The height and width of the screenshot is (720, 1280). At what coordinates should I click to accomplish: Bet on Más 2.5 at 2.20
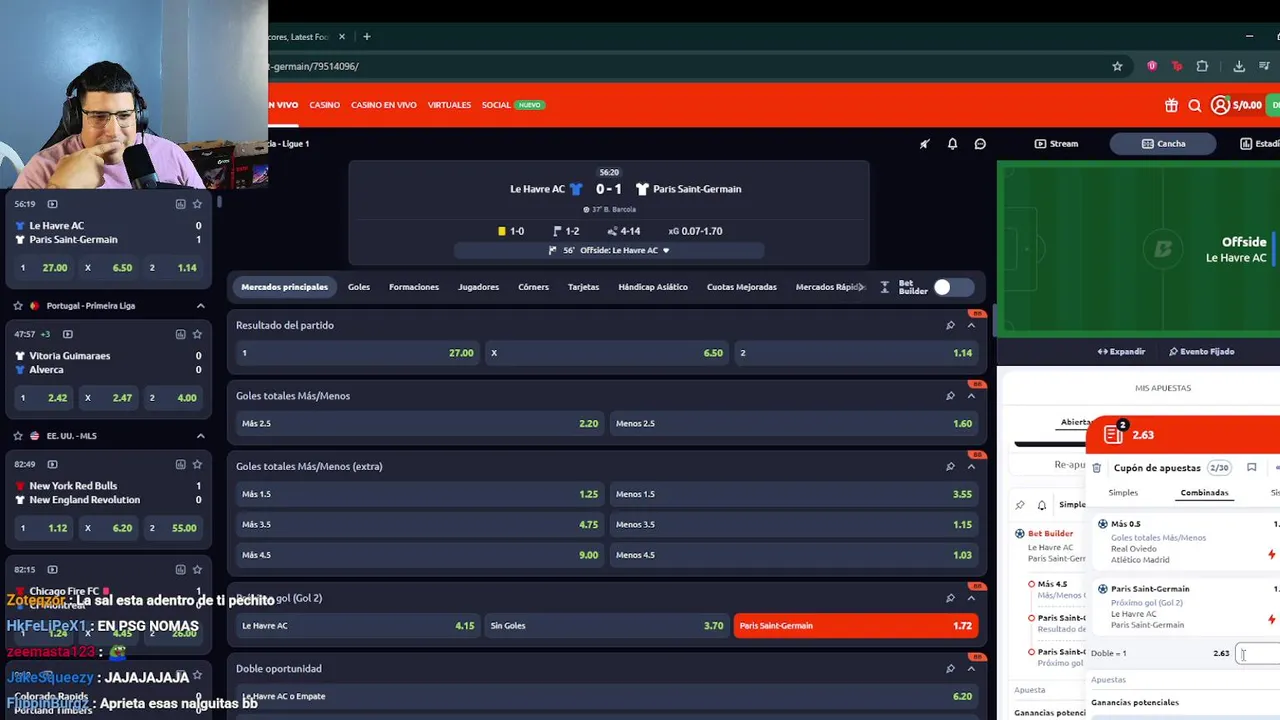pyautogui.click(x=420, y=424)
